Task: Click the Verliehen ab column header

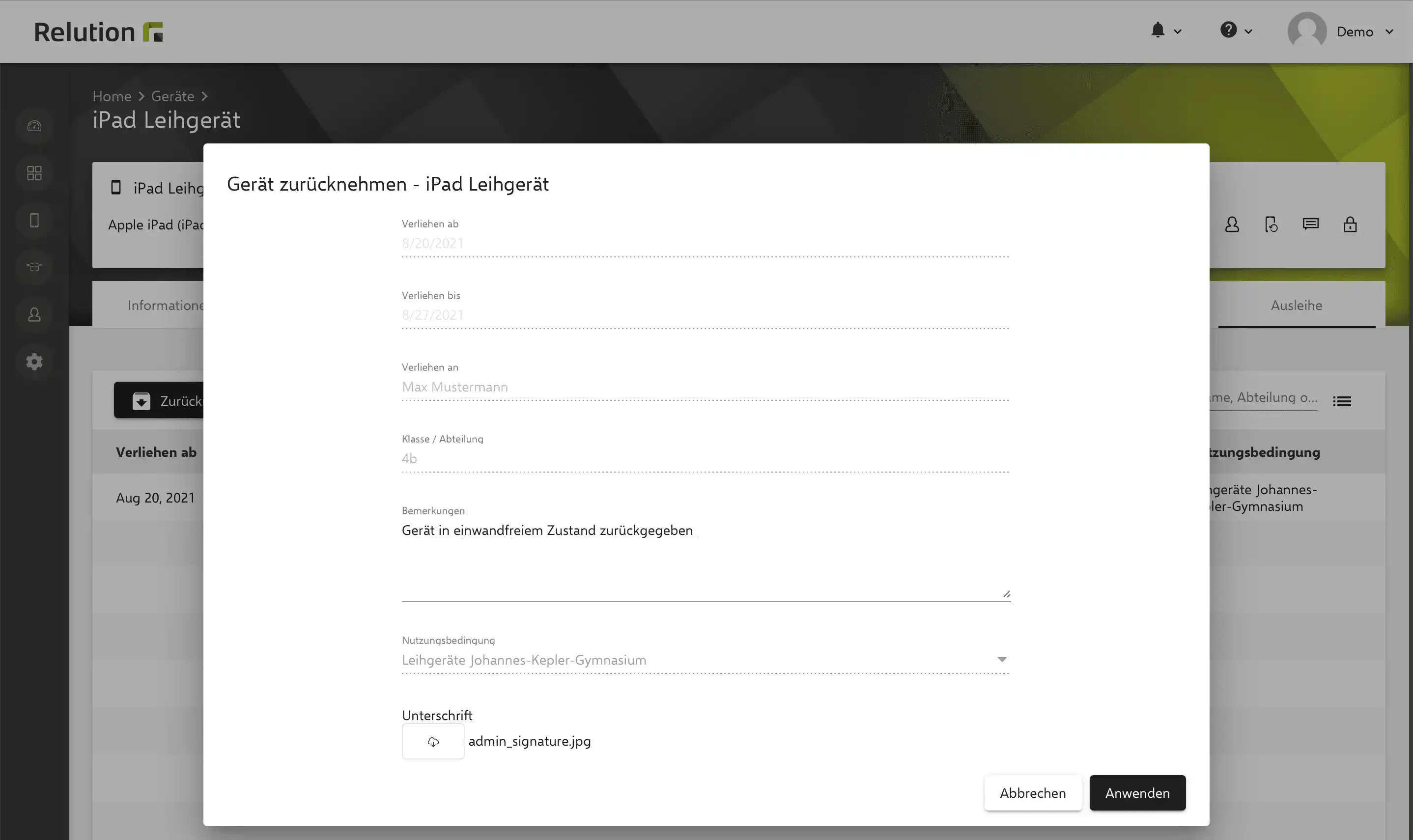Action: pos(156,452)
